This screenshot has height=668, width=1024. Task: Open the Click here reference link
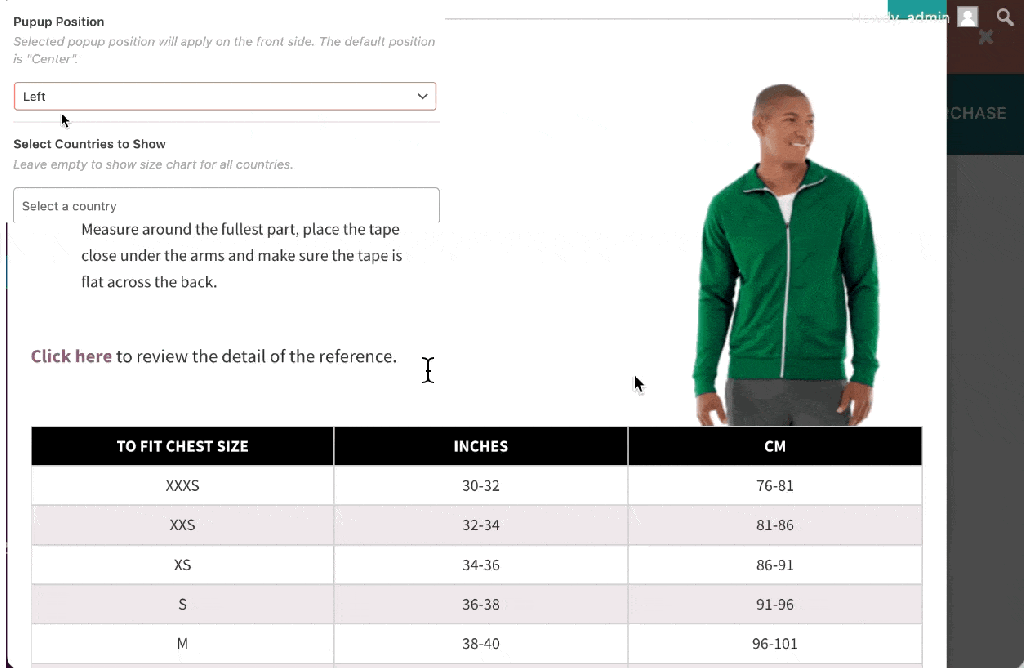[x=71, y=356]
